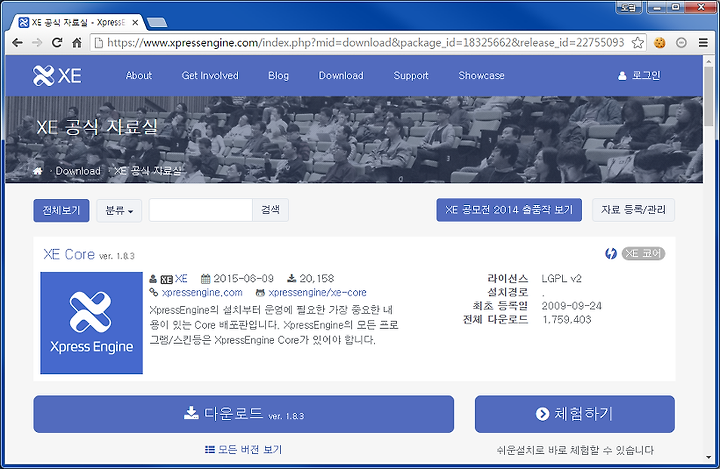720x469 pixels.
Task: Click the XE Core title link
Action: [69, 254]
